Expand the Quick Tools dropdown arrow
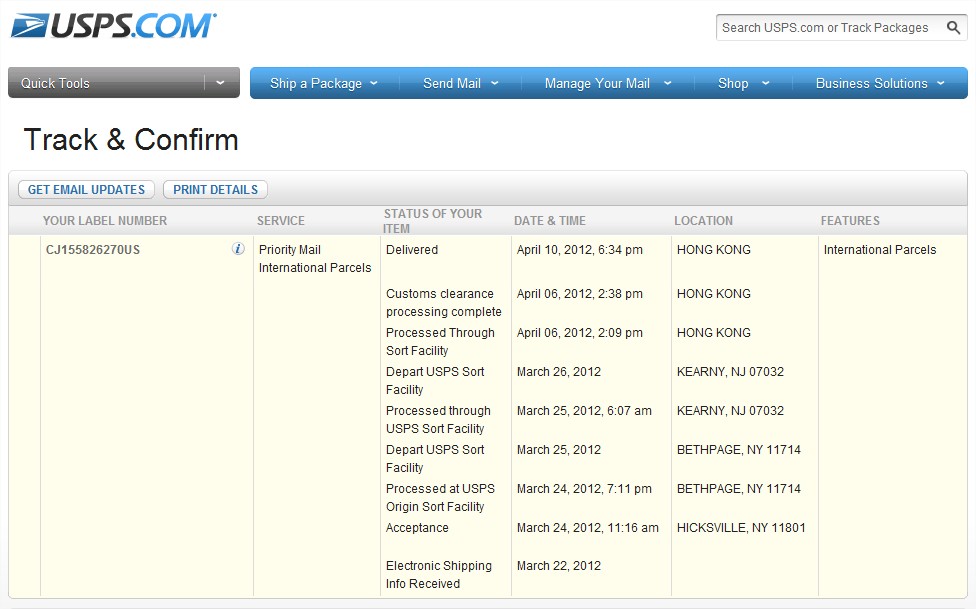The width and height of the screenshot is (976, 609). point(220,83)
